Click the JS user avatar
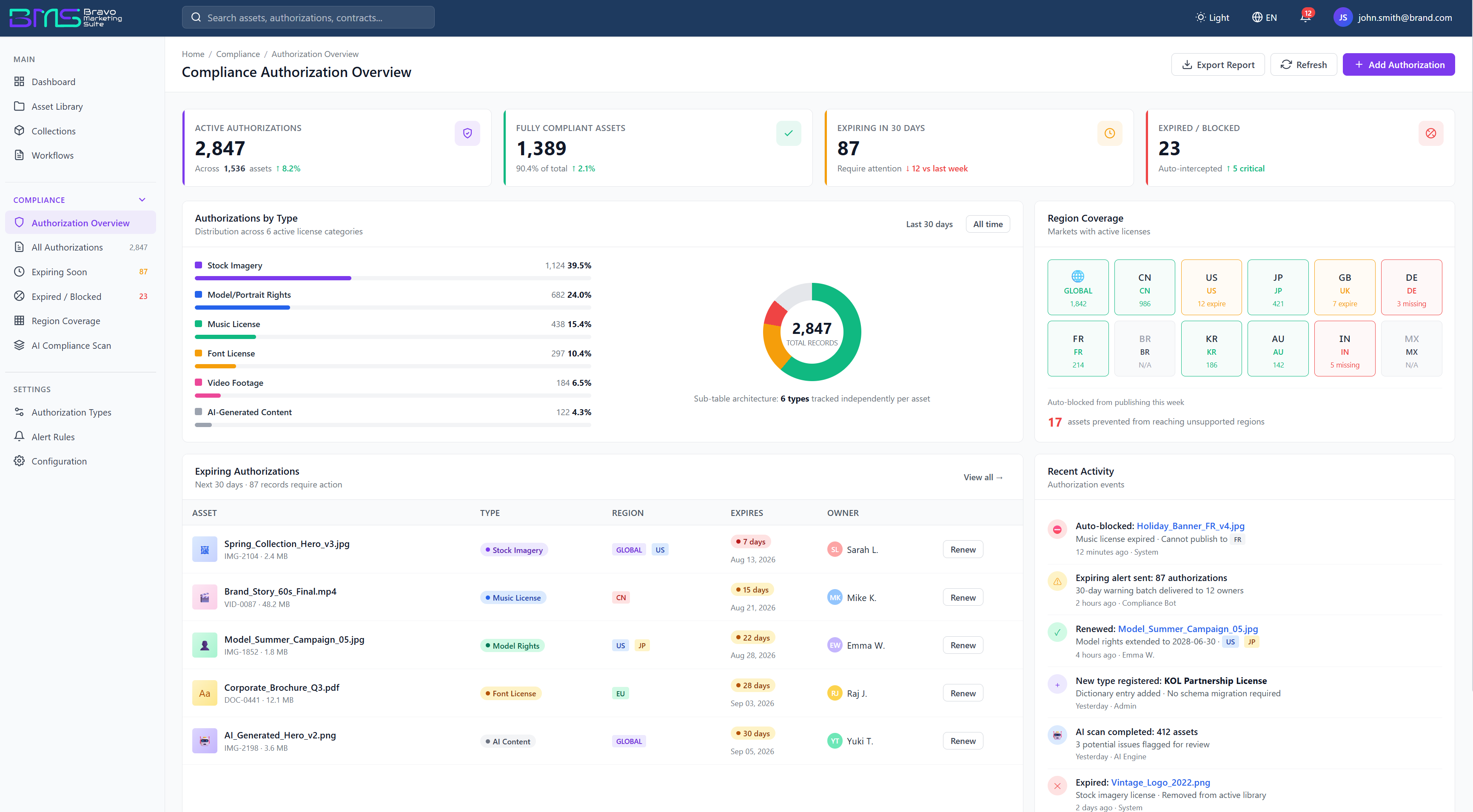 click(1342, 18)
